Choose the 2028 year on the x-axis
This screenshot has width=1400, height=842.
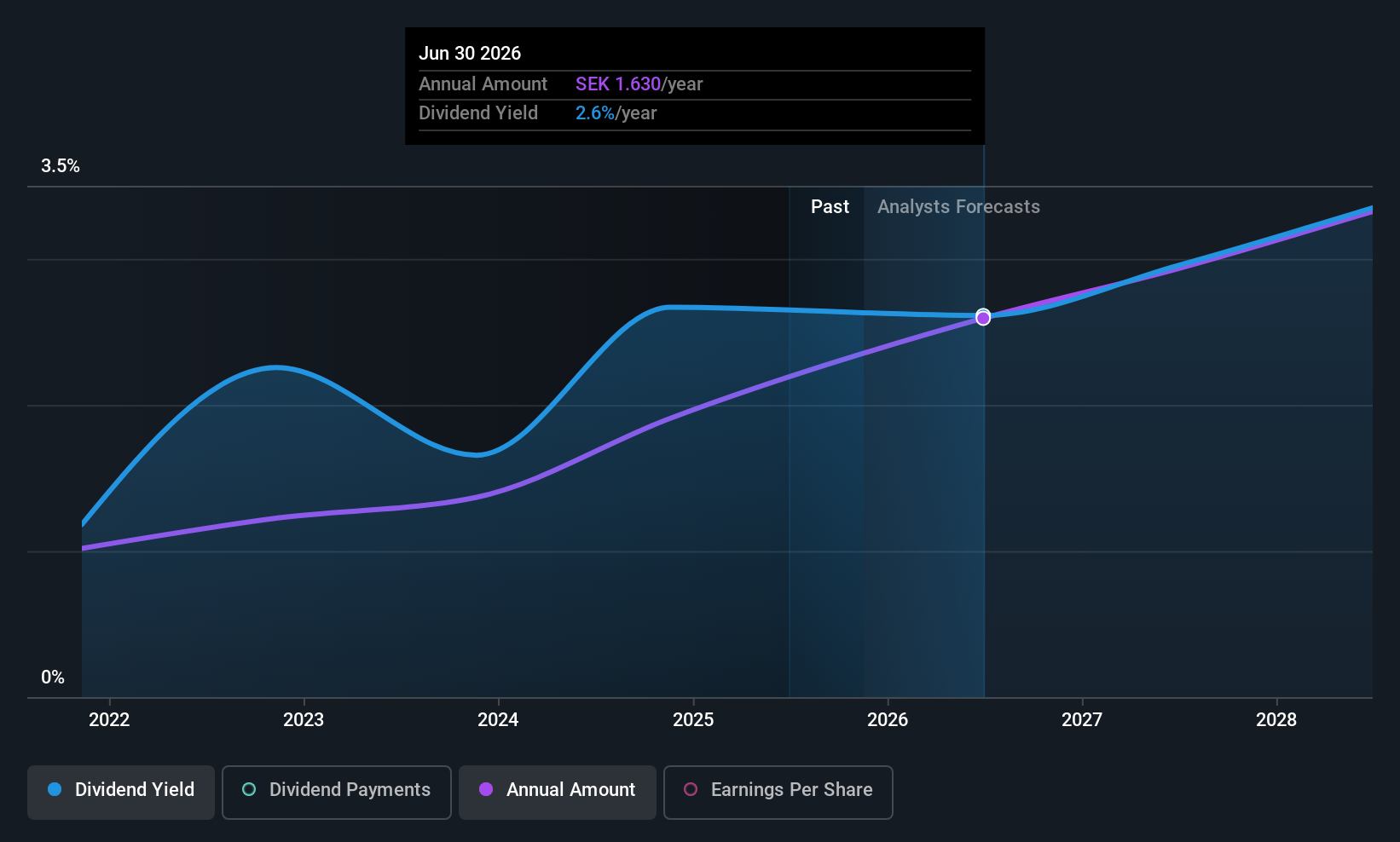(1276, 720)
